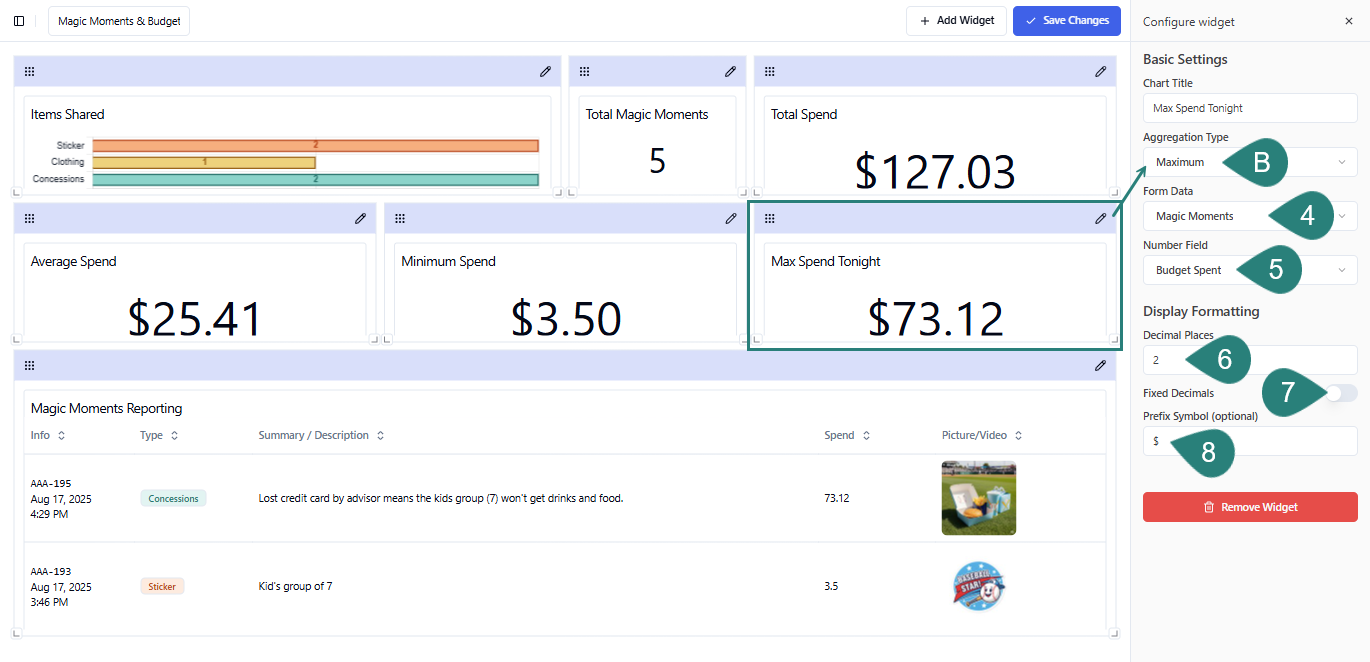Click the Chart Title input field
The width and height of the screenshot is (1370, 662).
click(1249, 108)
